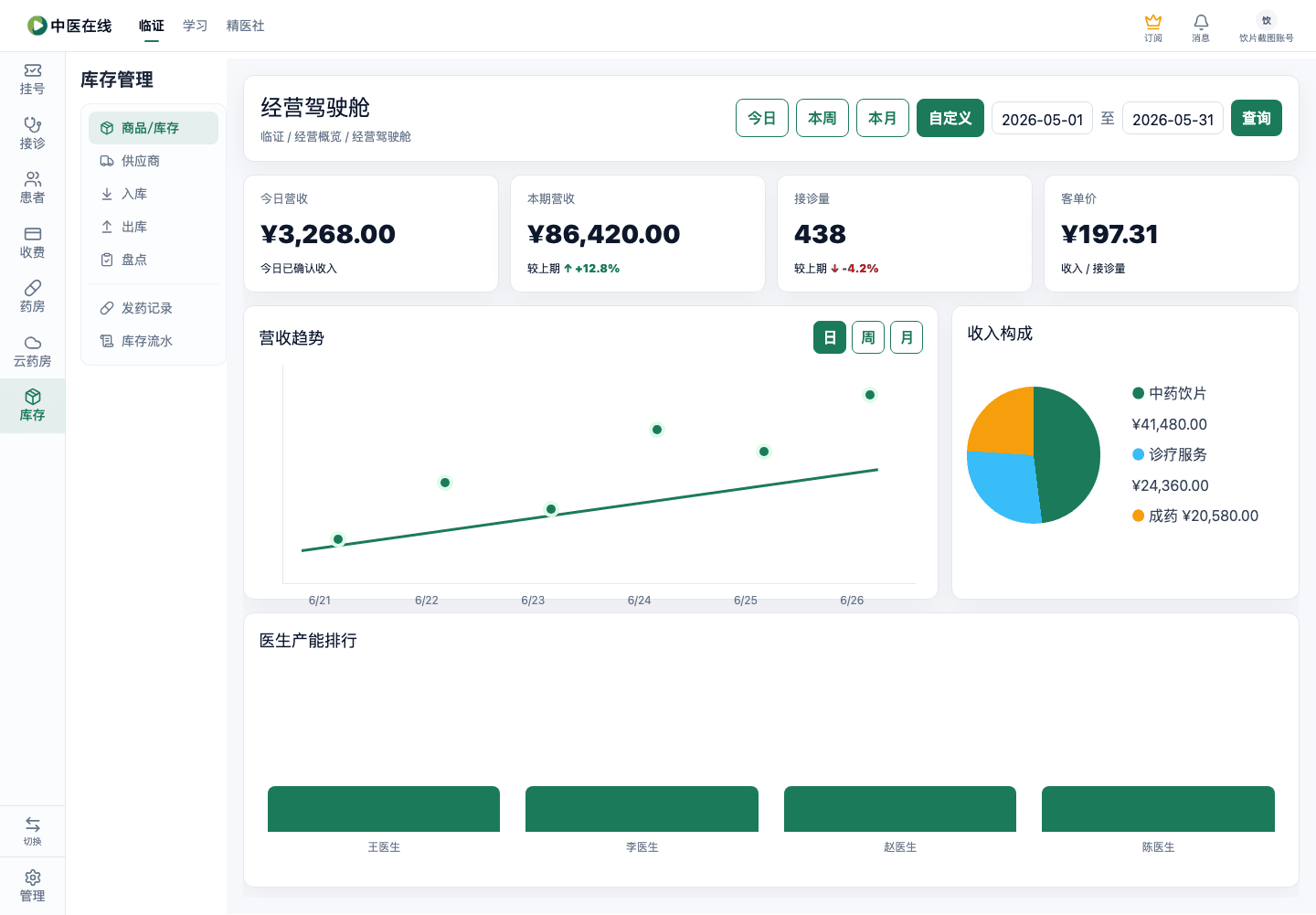Open 库存流水 menu item

[154, 341]
